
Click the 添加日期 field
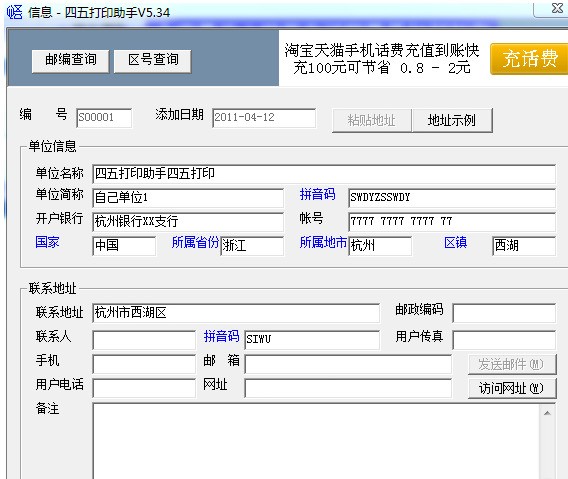(x=264, y=118)
